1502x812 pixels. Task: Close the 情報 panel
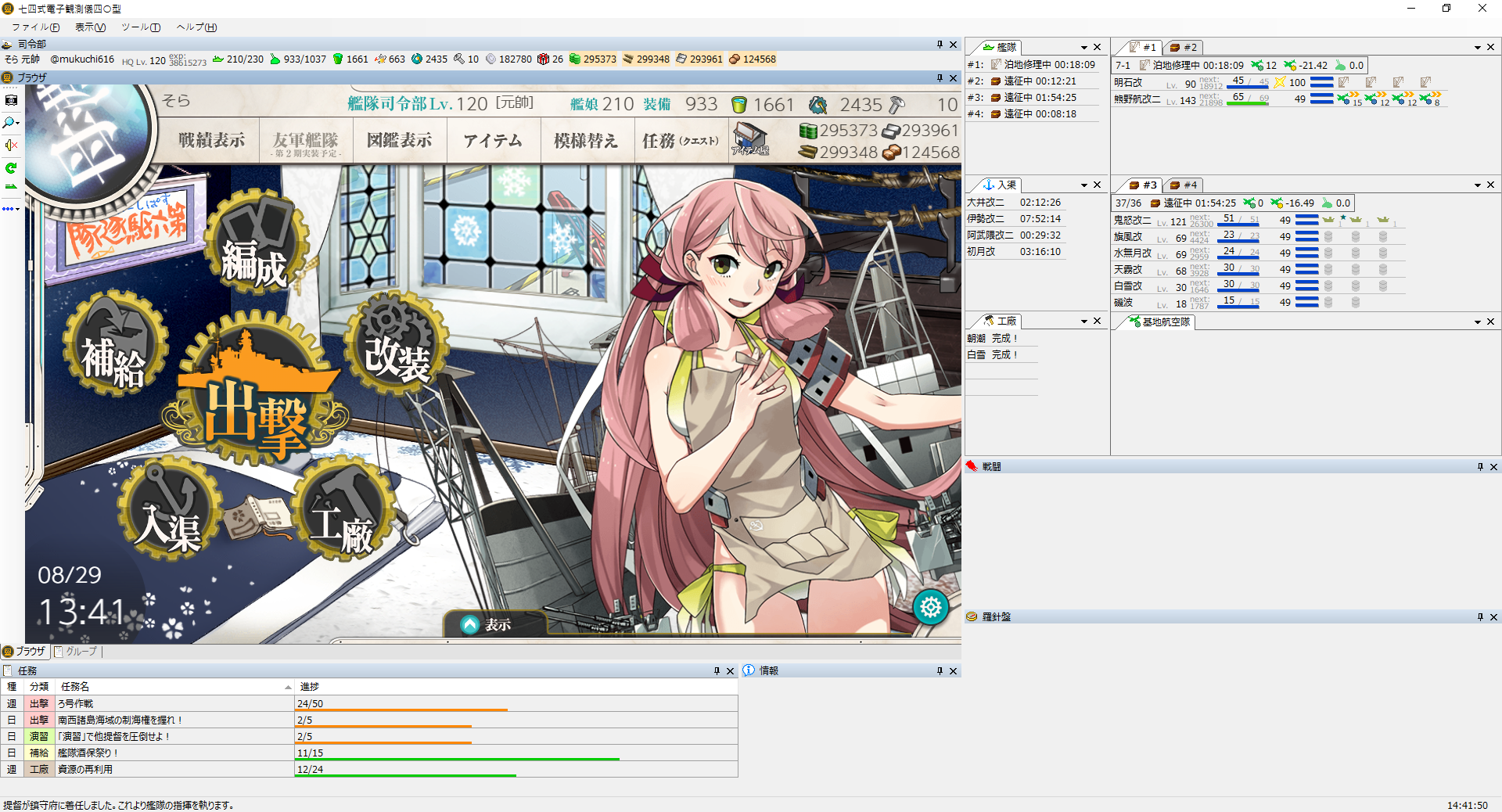click(953, 671)
